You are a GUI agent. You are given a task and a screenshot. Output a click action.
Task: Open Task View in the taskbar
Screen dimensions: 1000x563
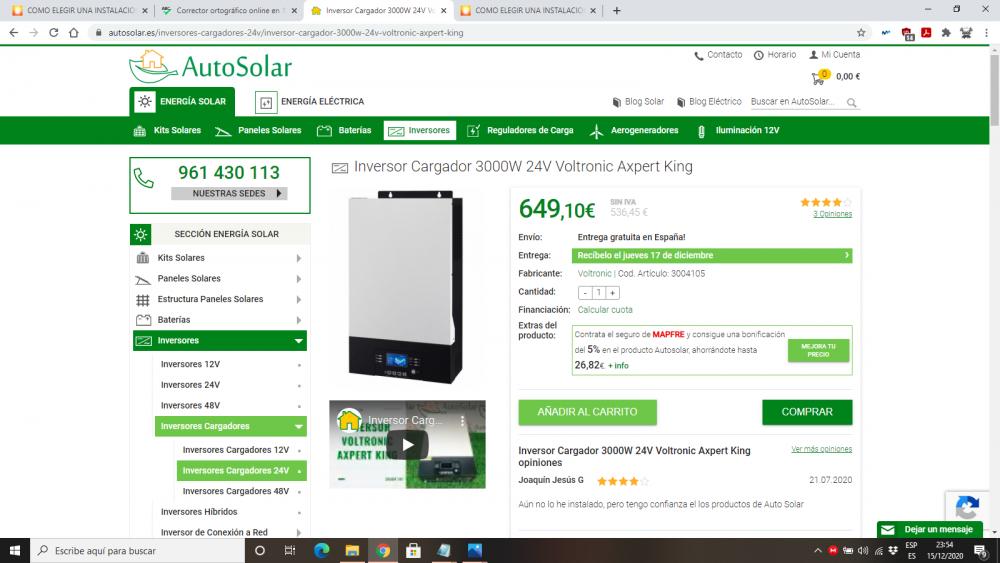(290, 550)
